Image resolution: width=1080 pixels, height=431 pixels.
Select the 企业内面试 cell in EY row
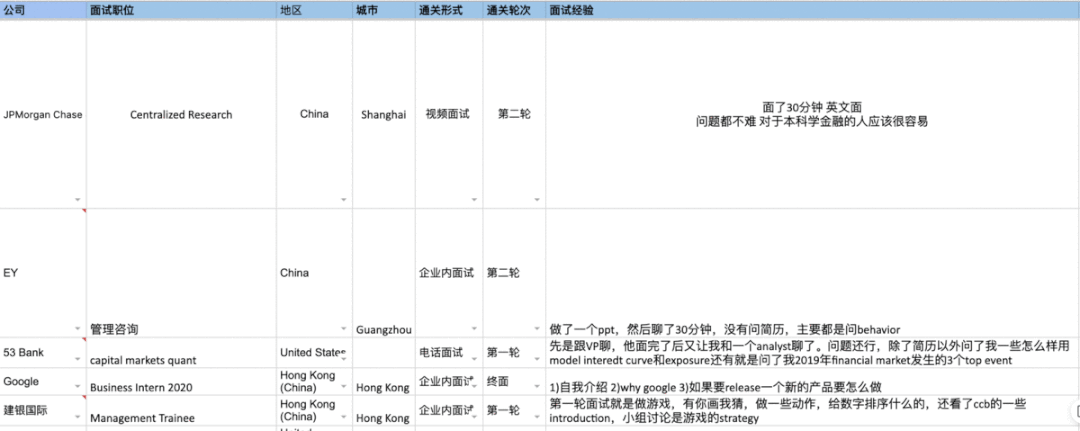[448, 273]
